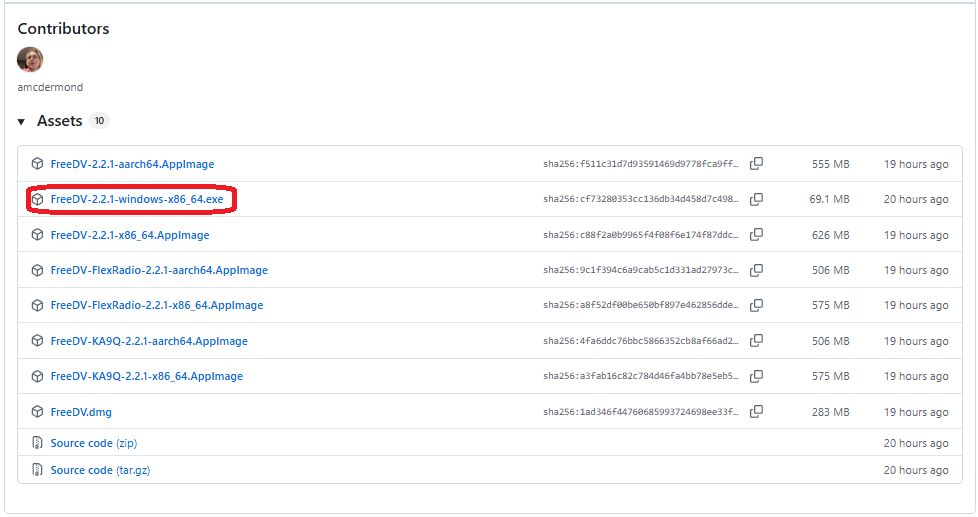Viewport: 978px width, 517px height.
Task: Click zip file icon beside Source code (zip)
Action: tap(37, 443)
